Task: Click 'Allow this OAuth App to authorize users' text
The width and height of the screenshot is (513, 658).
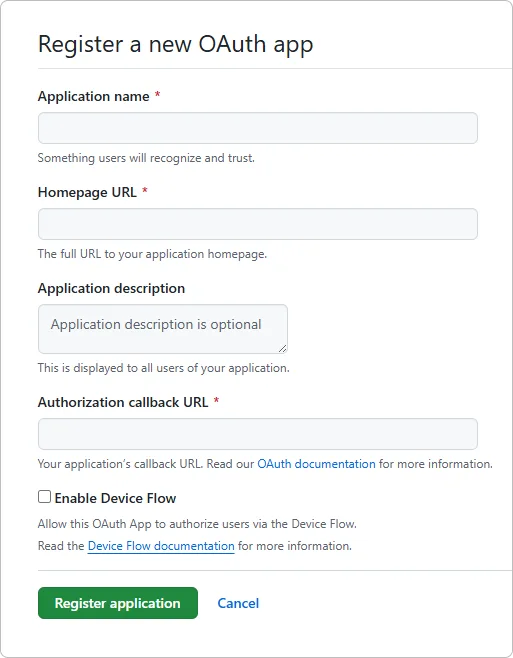Action: pyautogui.click(x=197, y=524)
